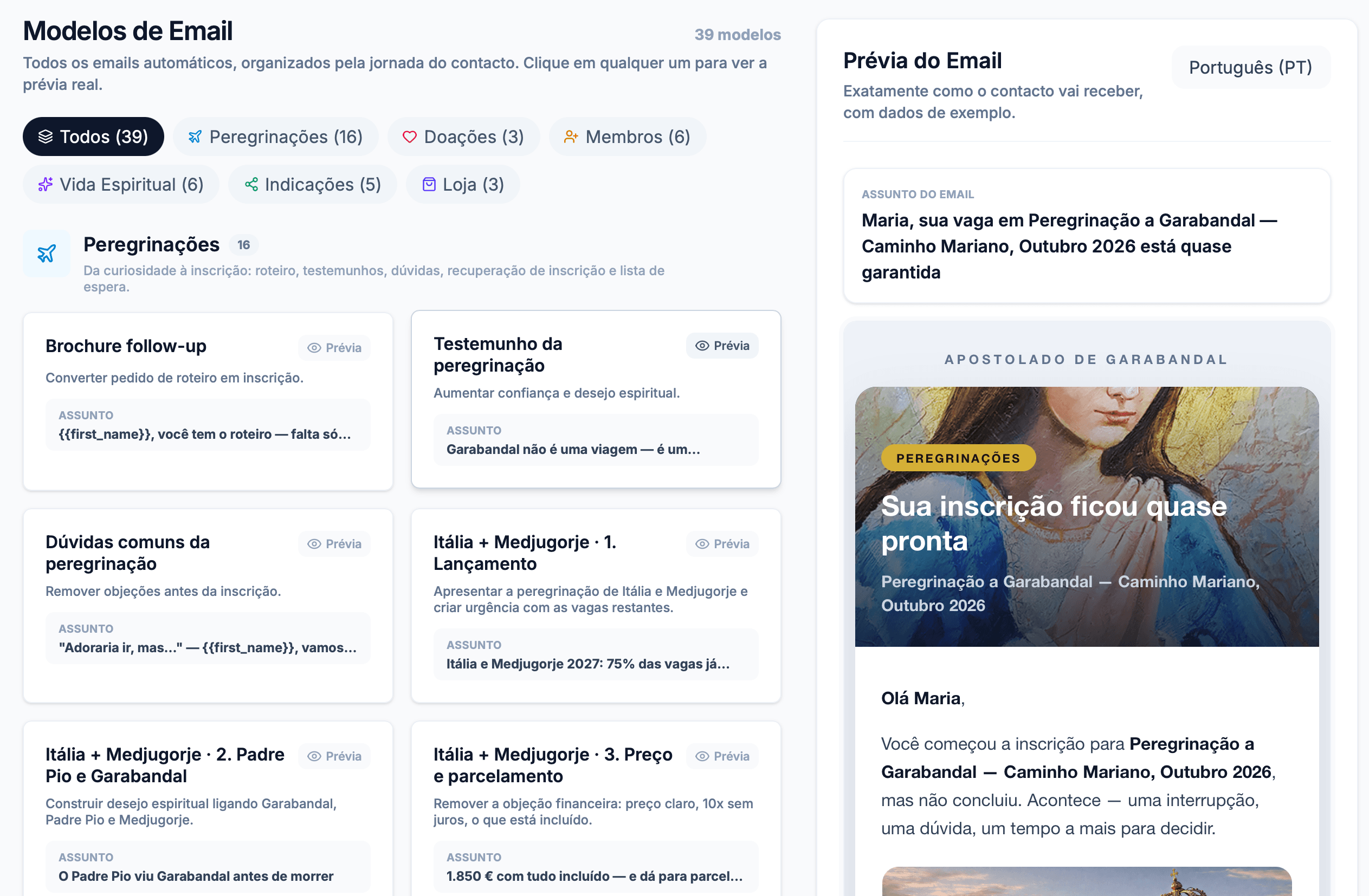This screenshot has width=1369, height=896.
Task: Click the 'Olá Maria,' greeting
Action: click(x=922, y=698)
